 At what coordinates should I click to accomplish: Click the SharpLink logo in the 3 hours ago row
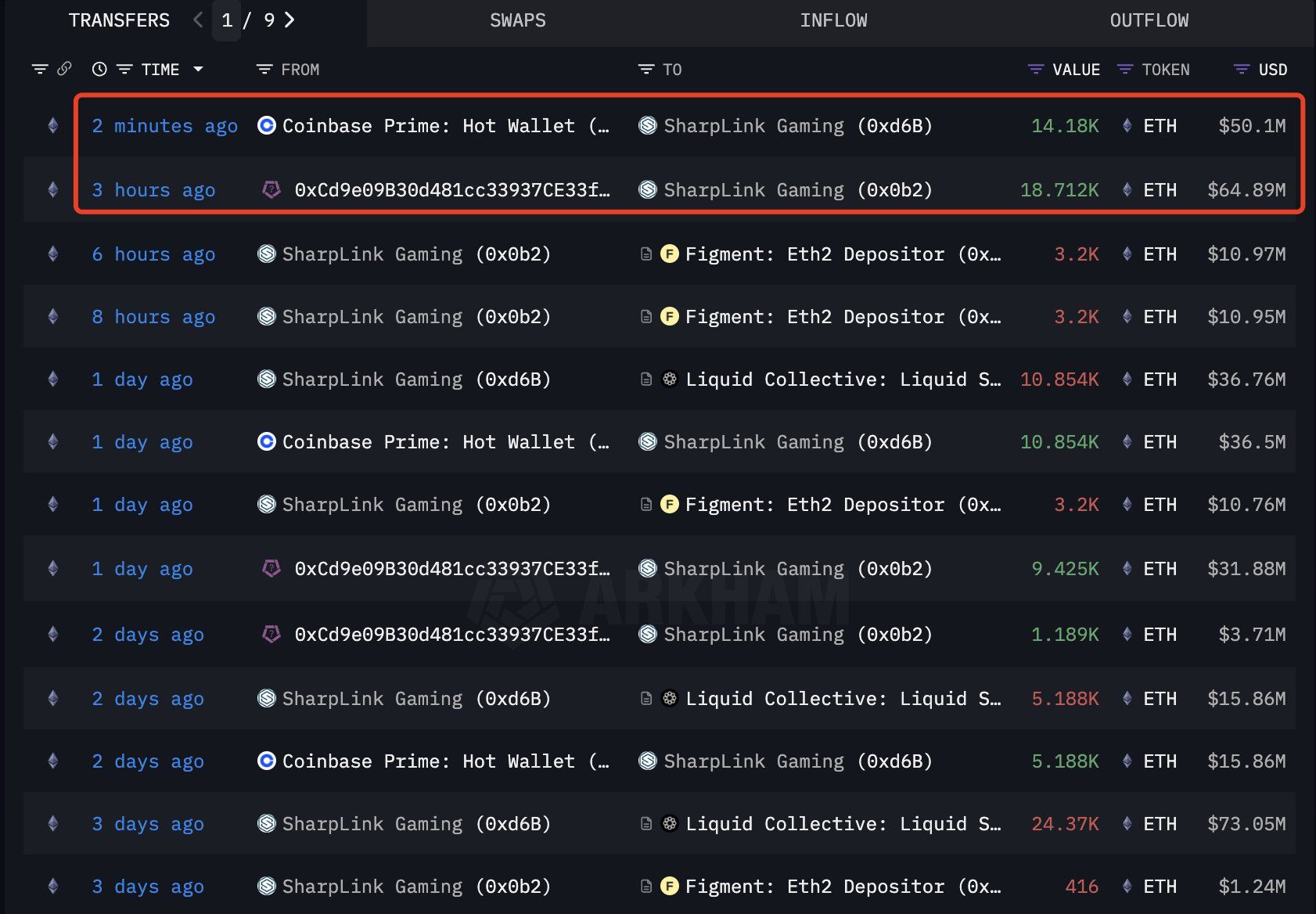(648, 189)
